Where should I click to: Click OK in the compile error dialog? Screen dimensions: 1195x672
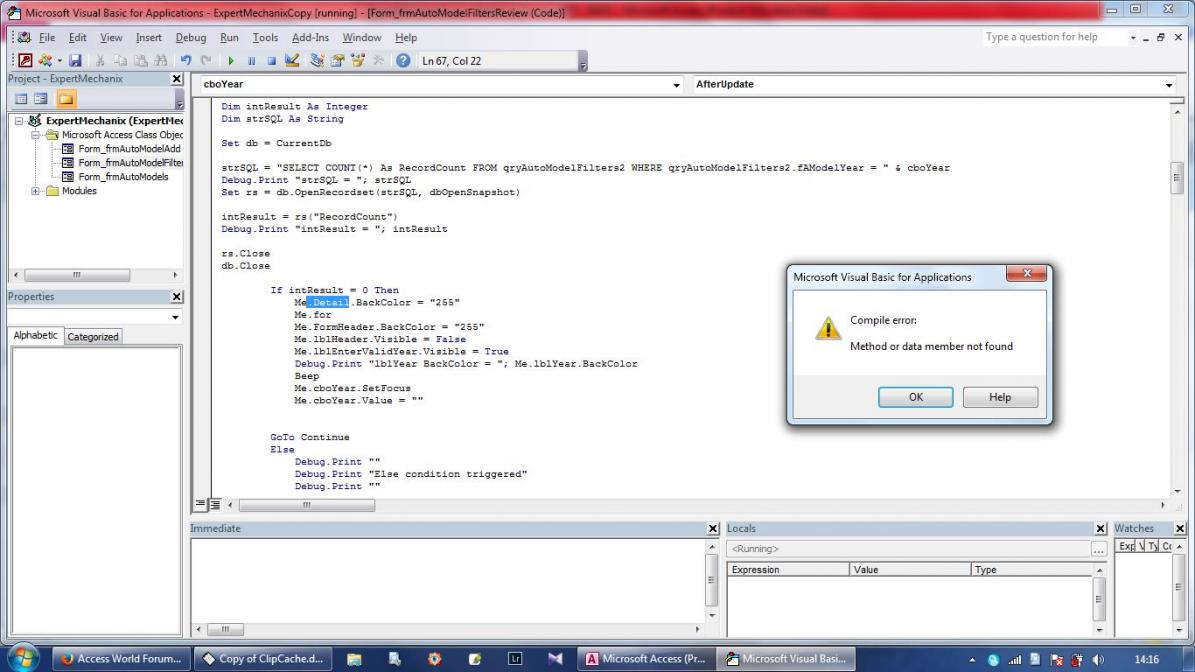click(915, 397)
